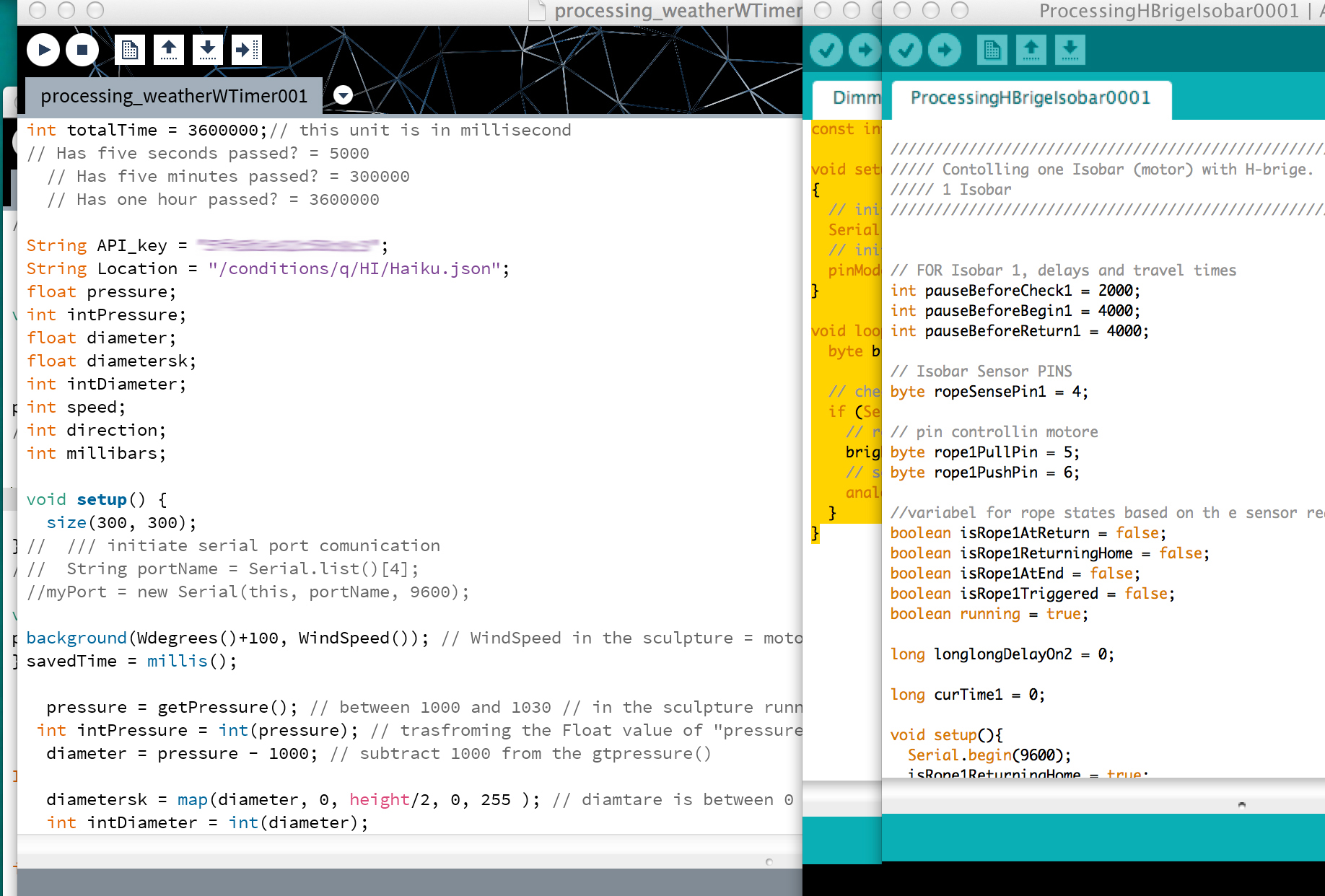The height and width of the screenshot is (896, 1325).
Task: Click 'long curTime1 = 0;' line
Action: [967, 695]
